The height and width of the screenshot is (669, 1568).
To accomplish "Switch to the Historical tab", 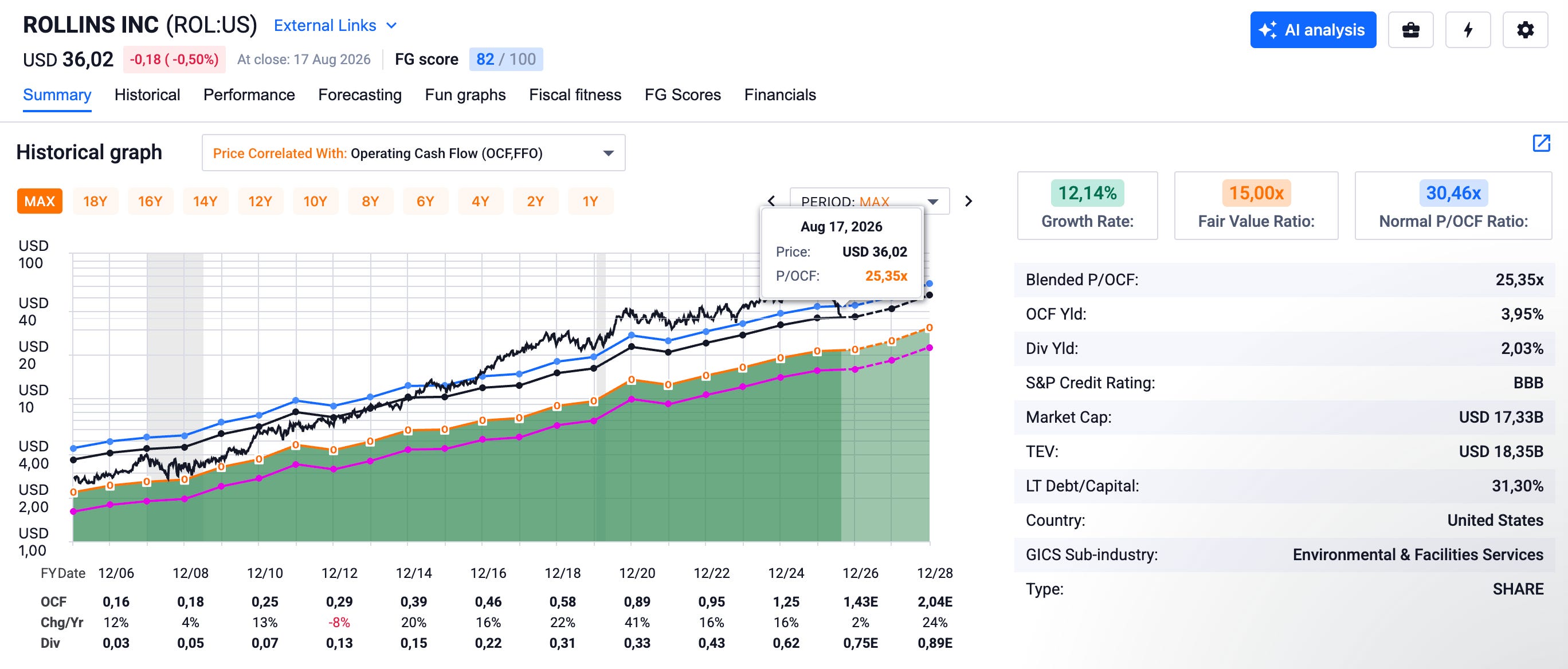I will click(147, 95).
